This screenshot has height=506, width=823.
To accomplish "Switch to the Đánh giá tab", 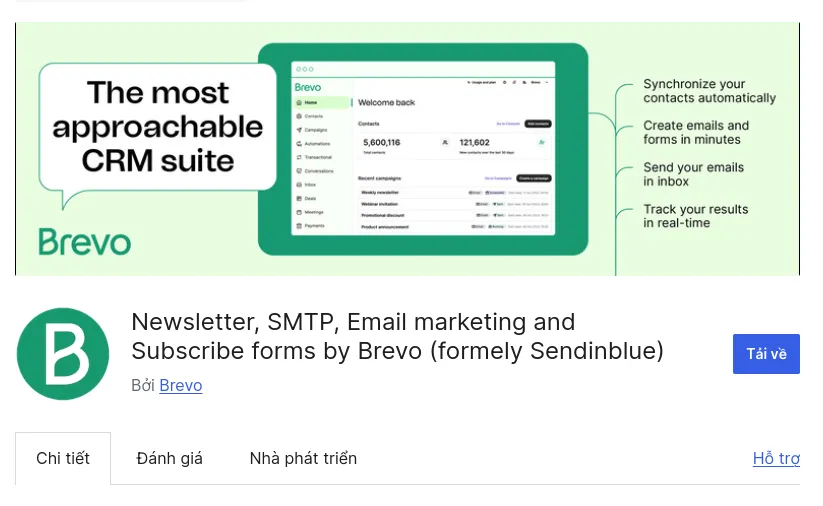I will [x=169, y=458].
